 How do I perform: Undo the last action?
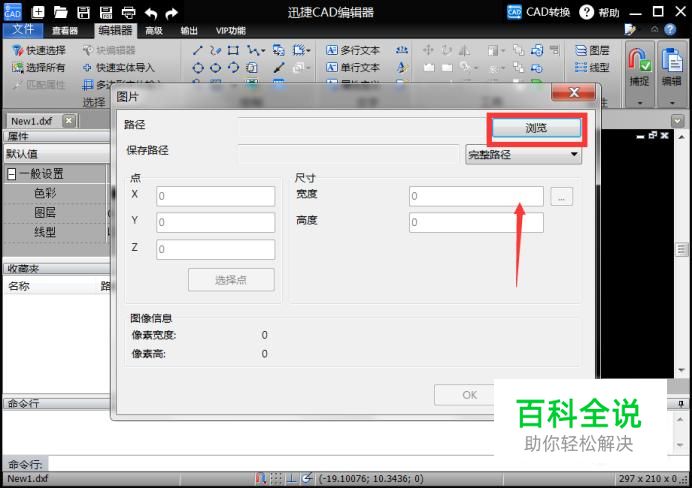150,13
